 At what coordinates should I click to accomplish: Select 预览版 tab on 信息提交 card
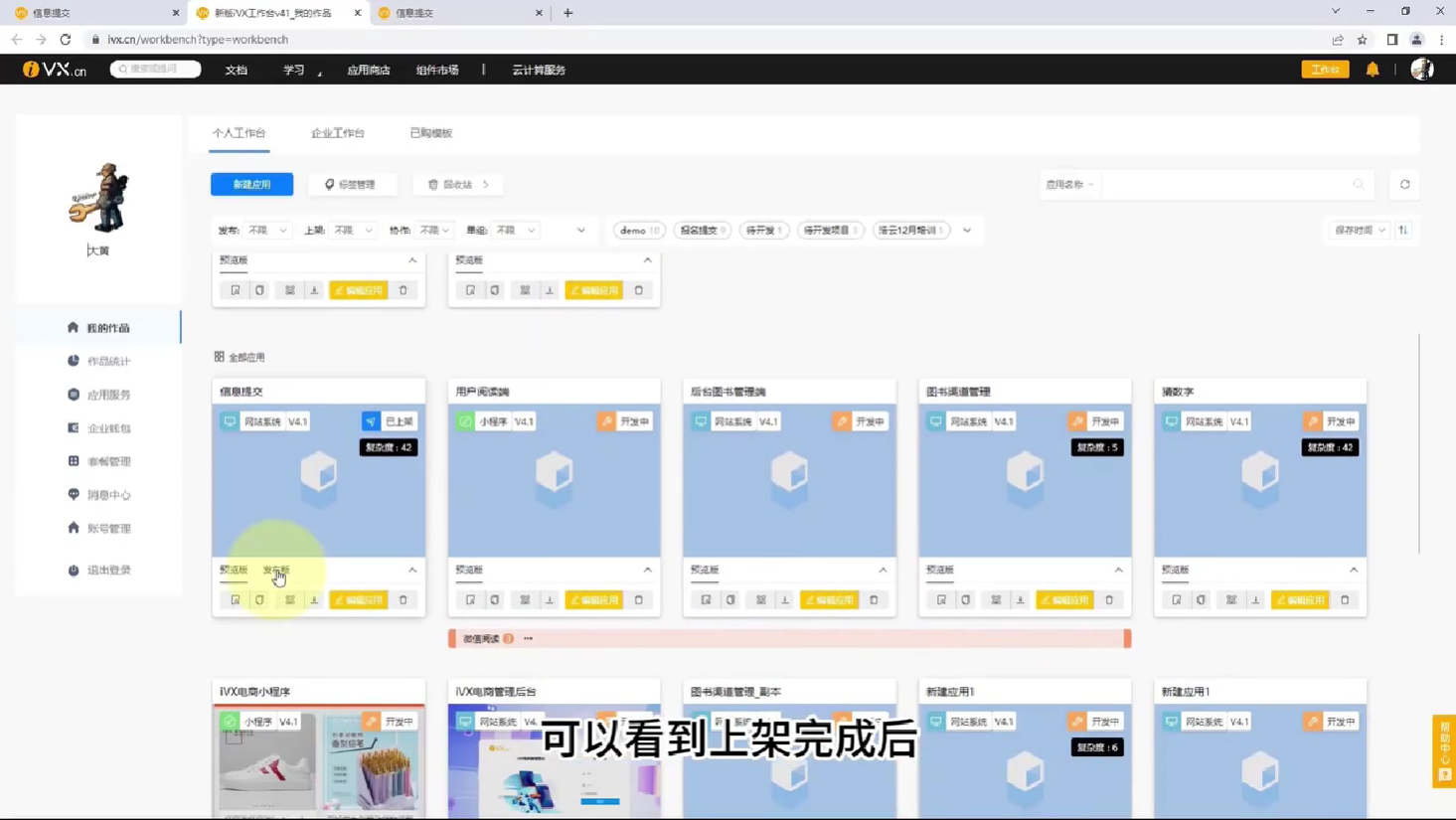234,571
